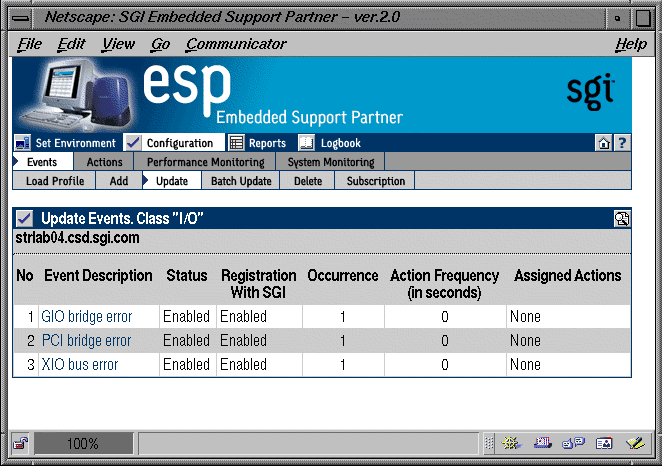Click the Set Environment monitor icon
Viewport: 662px width, 466px height.
click(22, 143)
